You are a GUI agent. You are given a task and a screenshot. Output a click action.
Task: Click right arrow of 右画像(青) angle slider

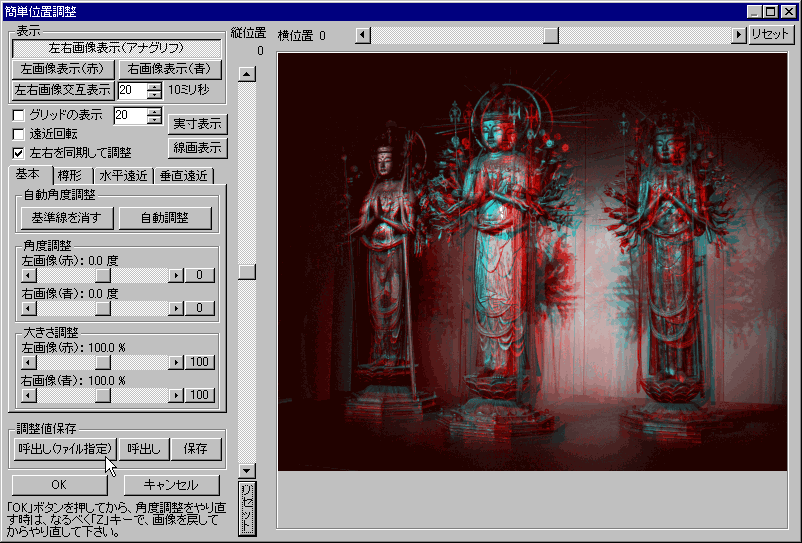tap(176, 308)
